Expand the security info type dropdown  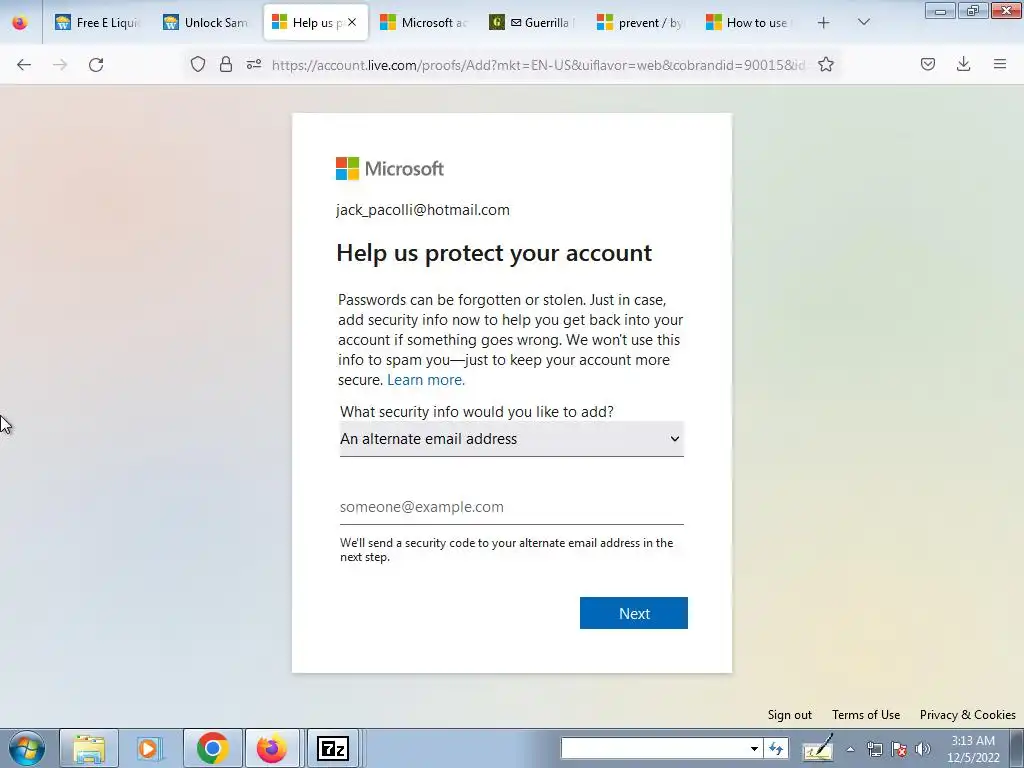pyautogui.click(x=511, y=439)
